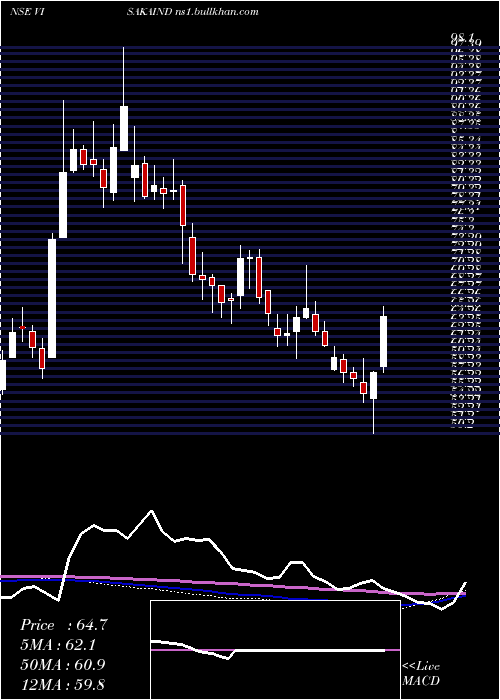Click the '50MA : 60.9' value
This screenshot has width=500, height=700.
(63, 665)
